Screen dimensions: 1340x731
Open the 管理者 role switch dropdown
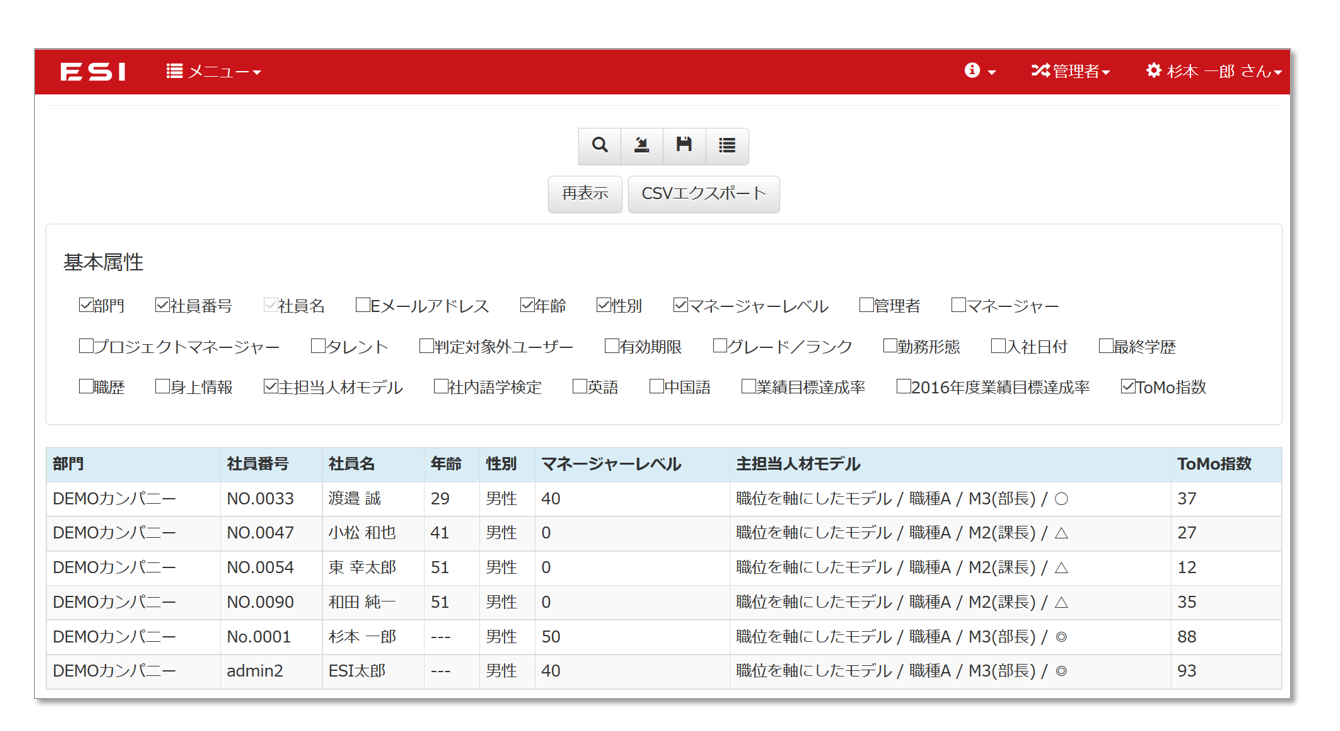pos(1070,71)
